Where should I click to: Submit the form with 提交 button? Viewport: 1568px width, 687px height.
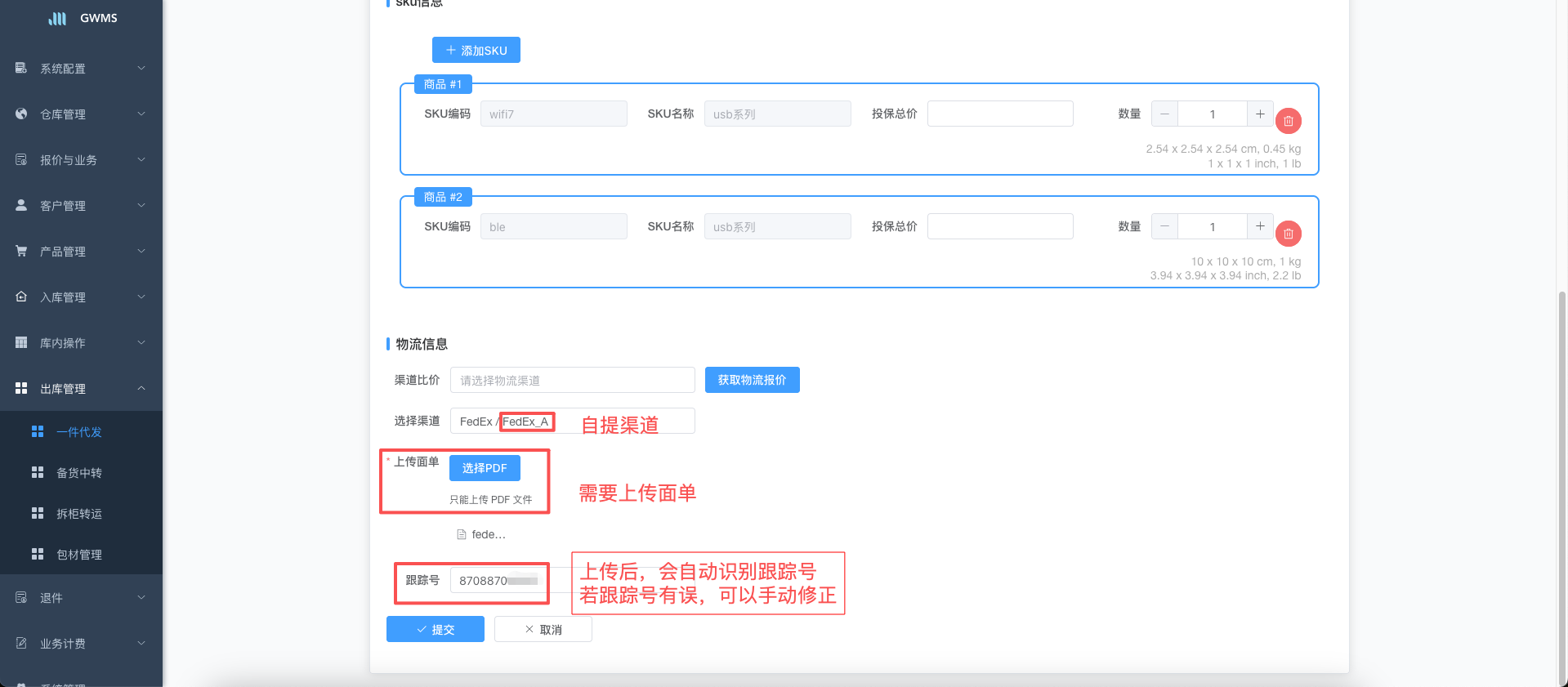point(436,629)
